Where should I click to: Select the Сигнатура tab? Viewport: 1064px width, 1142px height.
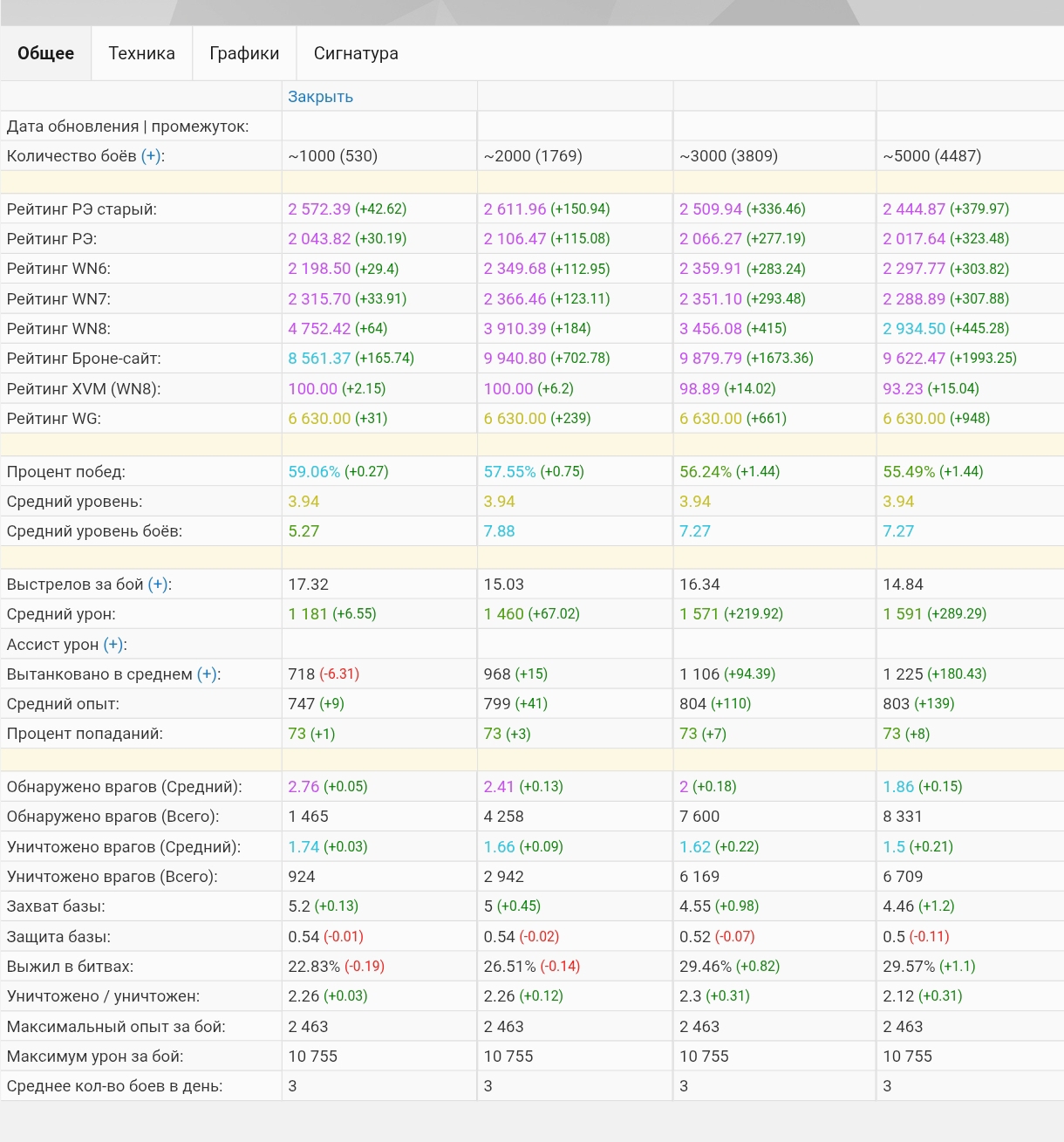point(356,53)
